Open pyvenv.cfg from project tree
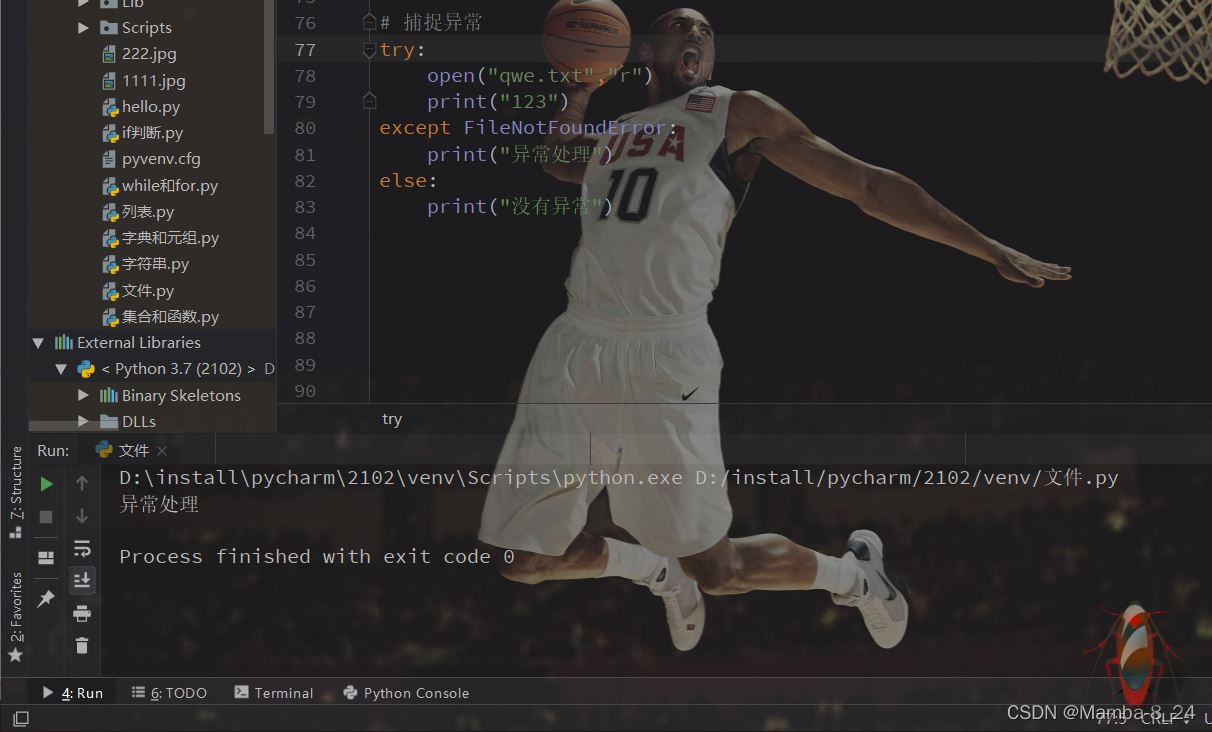 click(x=161, y=159)
